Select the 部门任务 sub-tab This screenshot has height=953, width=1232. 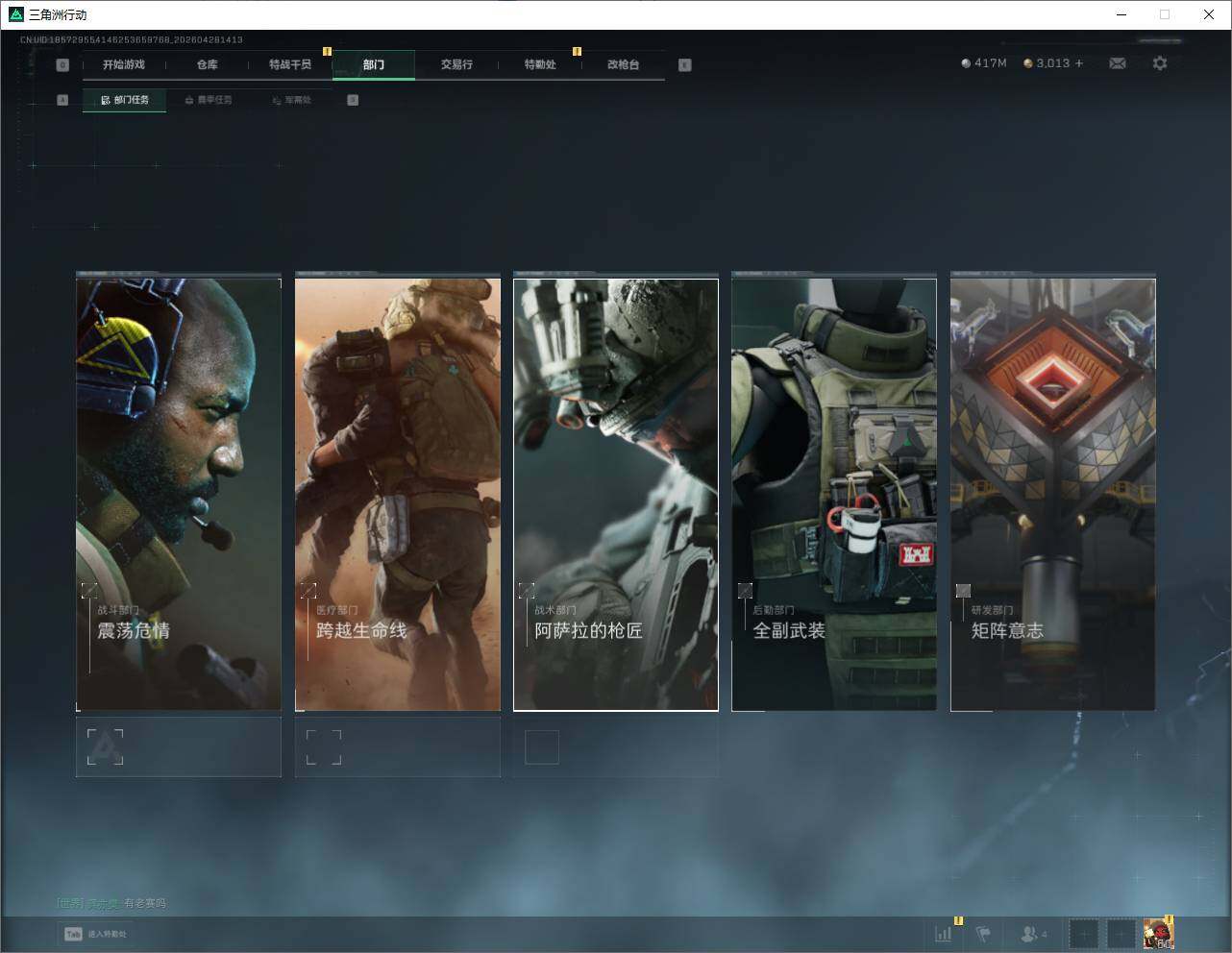point(125,100)
